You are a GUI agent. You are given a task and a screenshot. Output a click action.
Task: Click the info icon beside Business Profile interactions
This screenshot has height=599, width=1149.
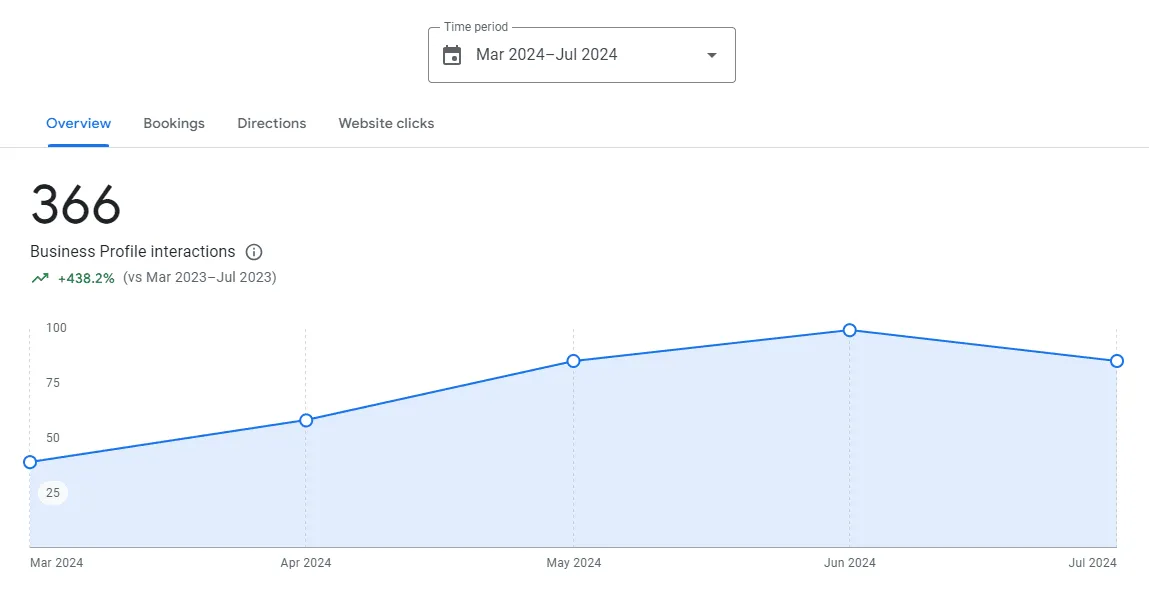coord(254,252)
